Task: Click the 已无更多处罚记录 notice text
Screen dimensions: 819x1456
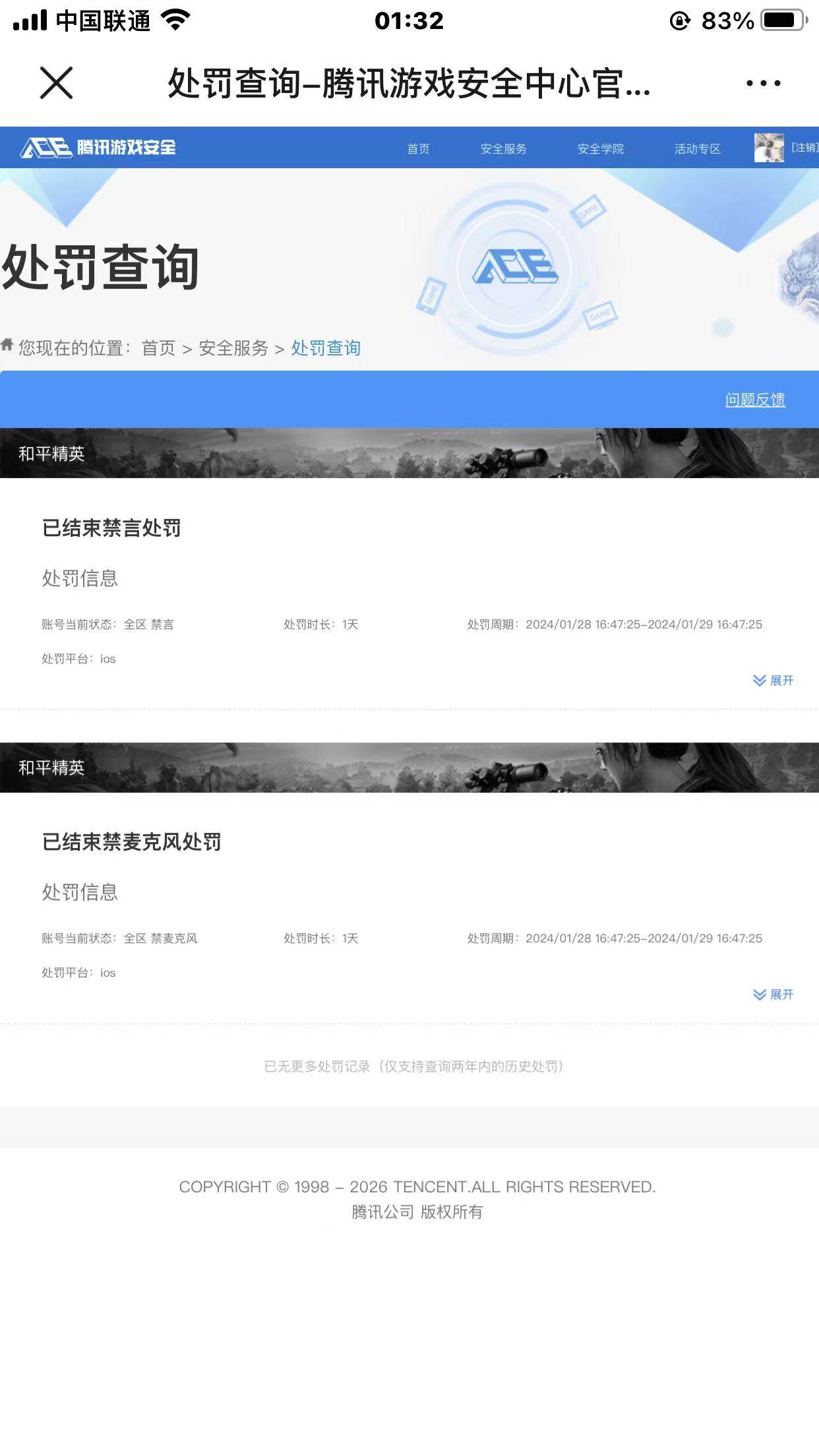Action: [x=413, y=1066]
